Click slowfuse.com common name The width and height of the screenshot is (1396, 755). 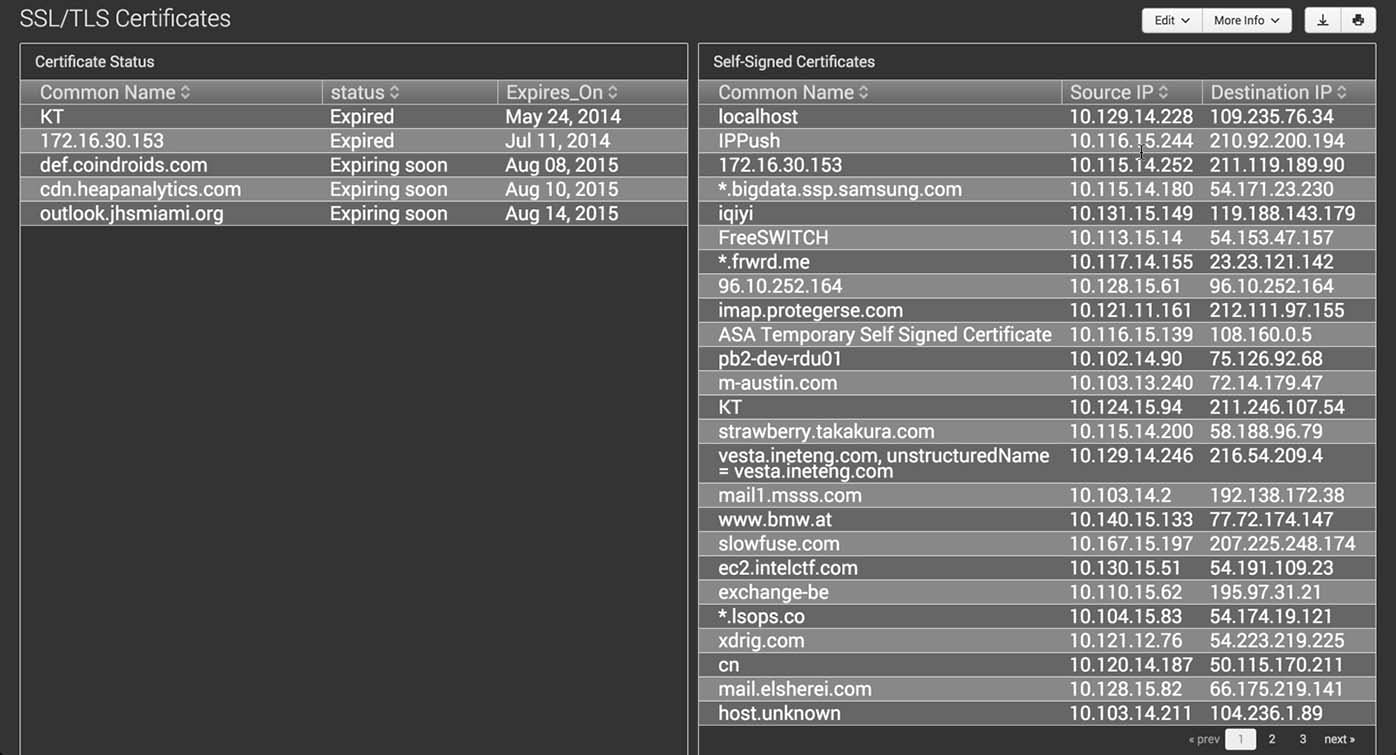pyautogui.click(x=779, y=544)
